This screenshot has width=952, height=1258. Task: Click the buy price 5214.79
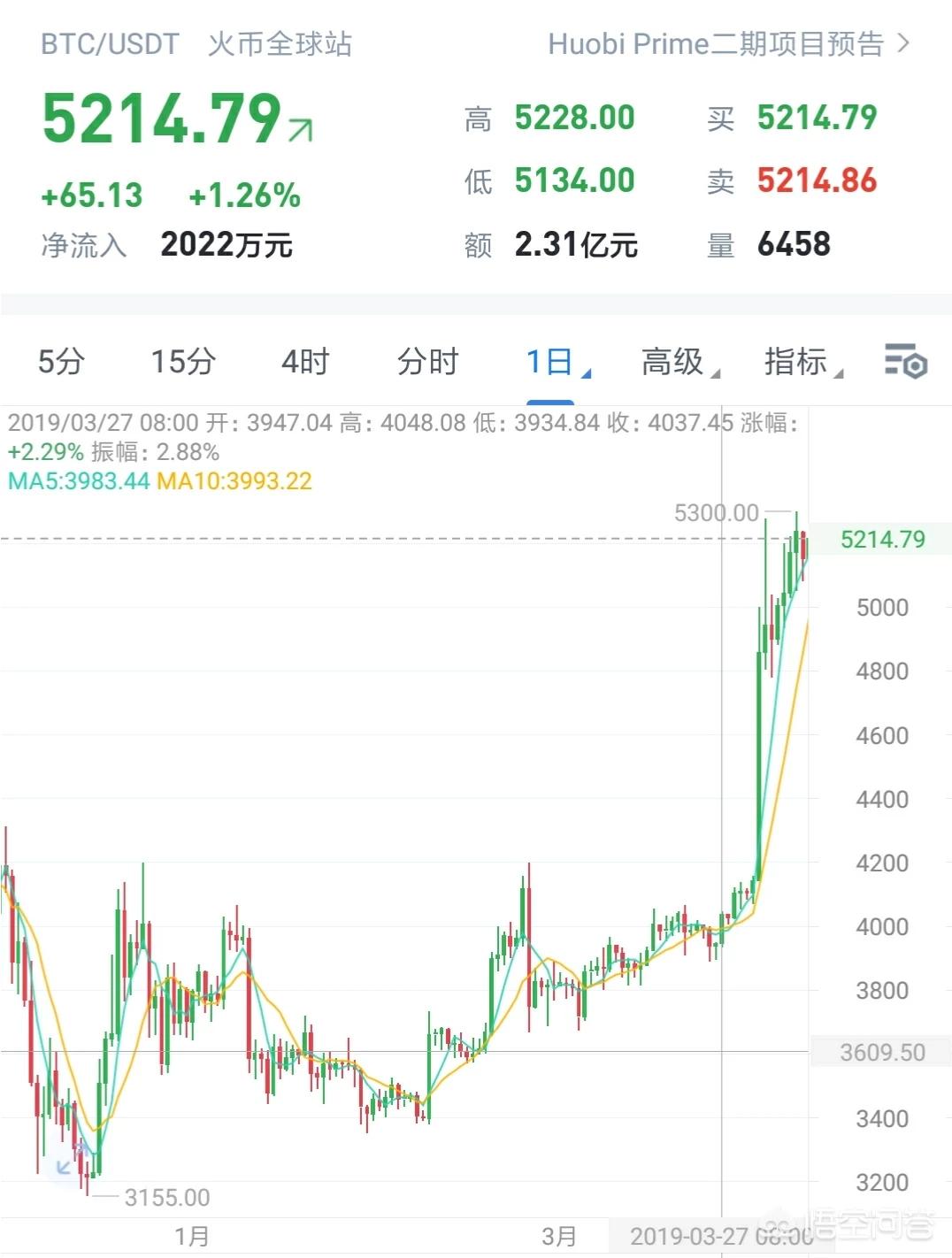click(x=817, y=118)
